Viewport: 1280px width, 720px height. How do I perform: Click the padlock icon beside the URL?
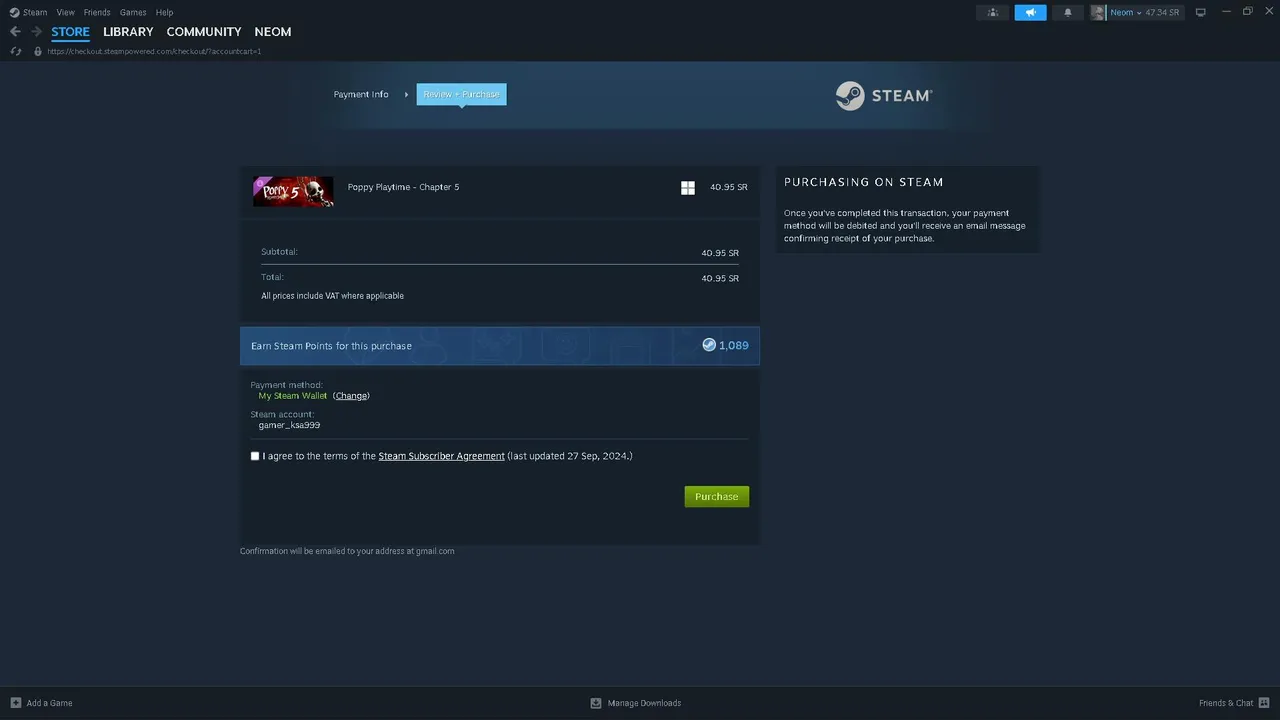pyautogui.click(x=38, y=51)
